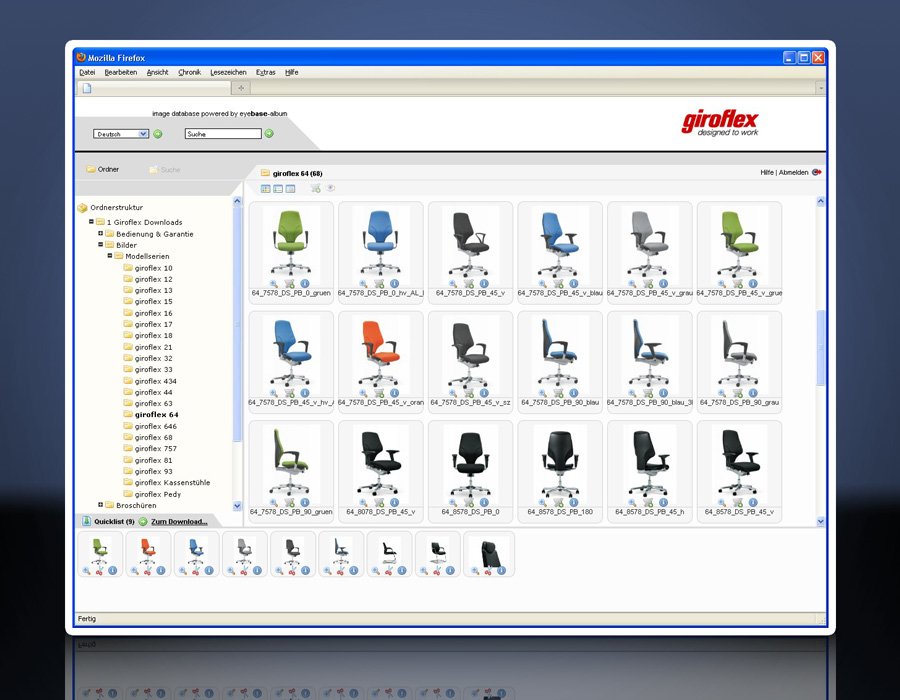Switch to thumbnail grid view
Image resolution: width=900 pixels, height=700 pixels.
click(266, 189)
